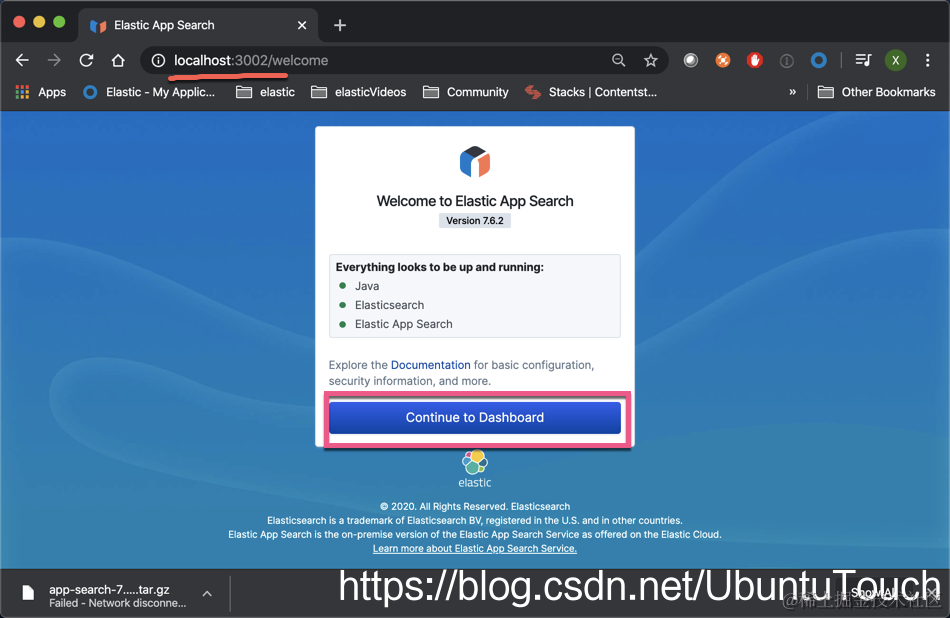Open the Elastic - My Applic... bookmark
Screen dimensions: 950x618
149,92
